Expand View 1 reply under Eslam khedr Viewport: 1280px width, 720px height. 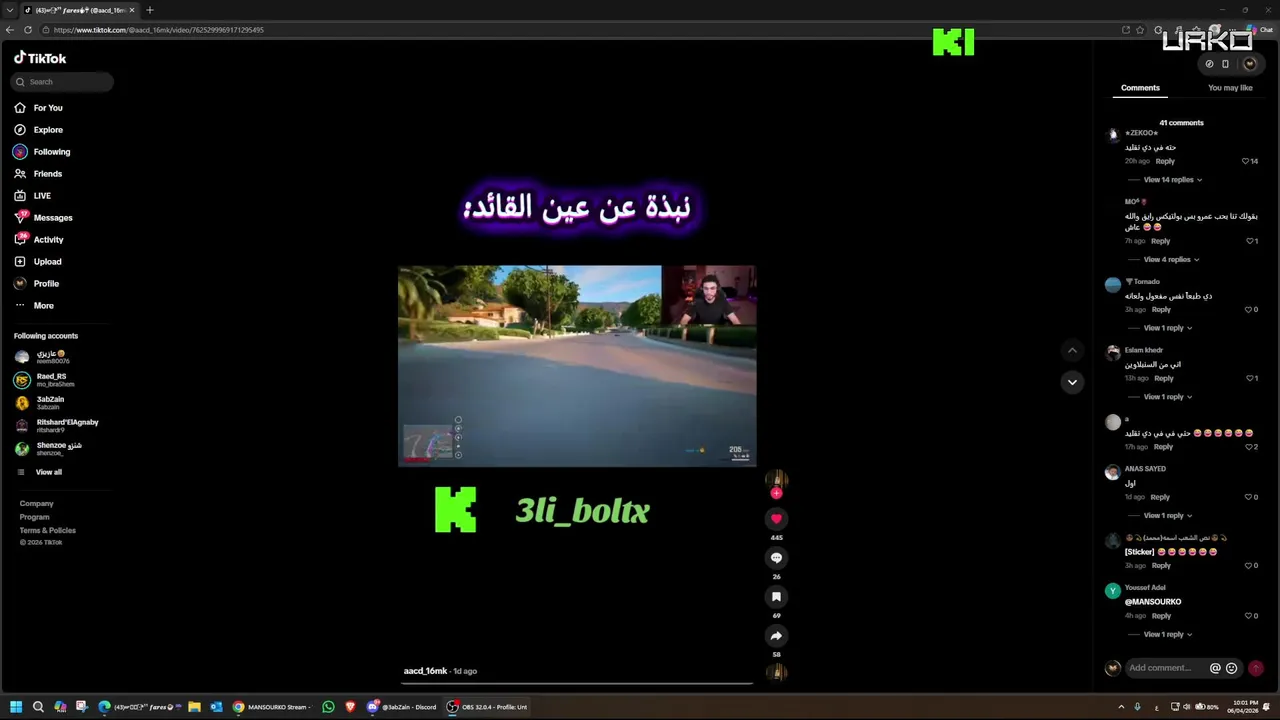pyautogui.click(x=1167, y=397)
